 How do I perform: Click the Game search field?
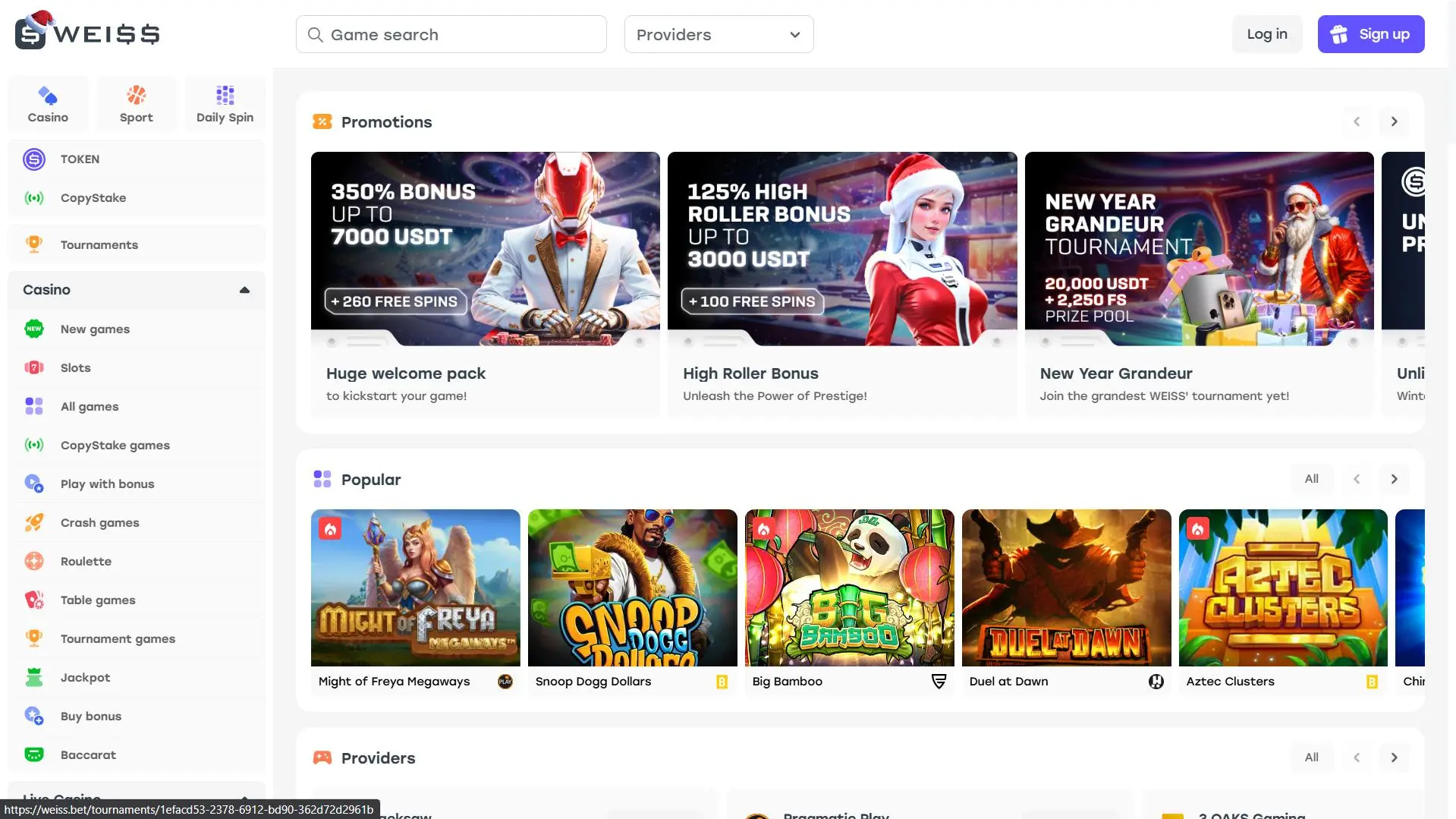point(451,35)
